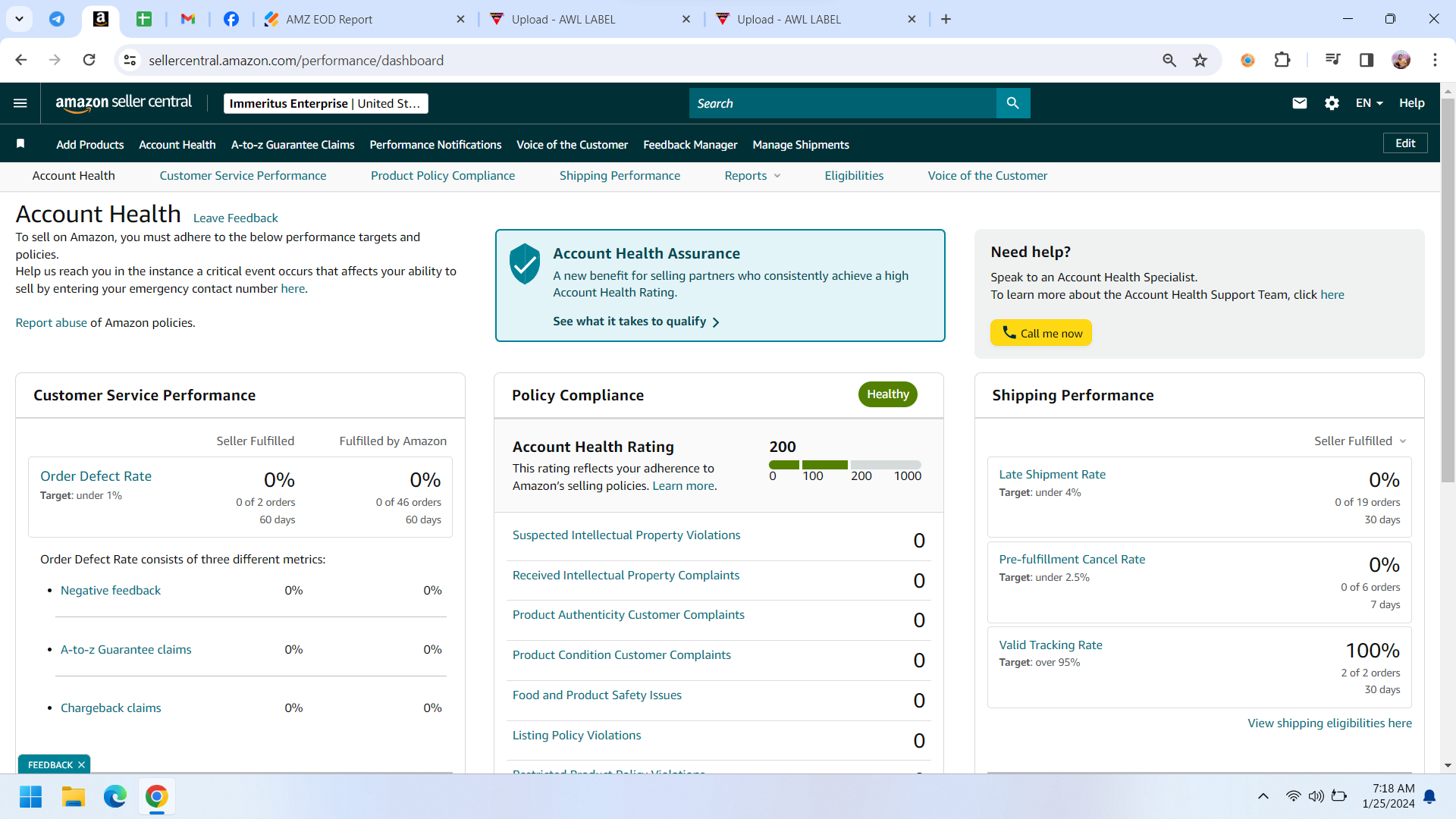Screen dimensions: 1456x819
Task: Click the Report abuse link
Action: point(51,322)
